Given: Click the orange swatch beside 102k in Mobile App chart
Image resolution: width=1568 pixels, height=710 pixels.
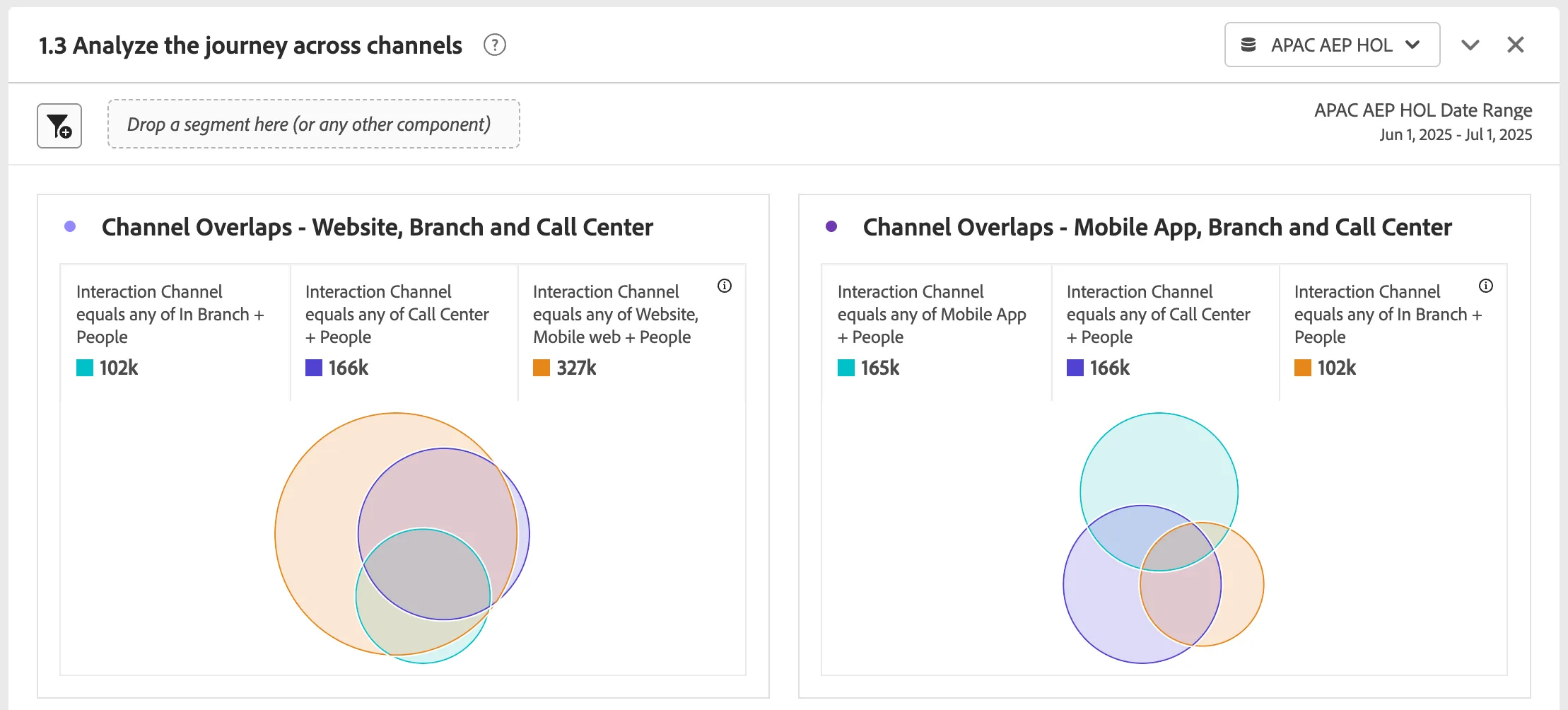Looking at the screenshot, I should [1303, 368].
